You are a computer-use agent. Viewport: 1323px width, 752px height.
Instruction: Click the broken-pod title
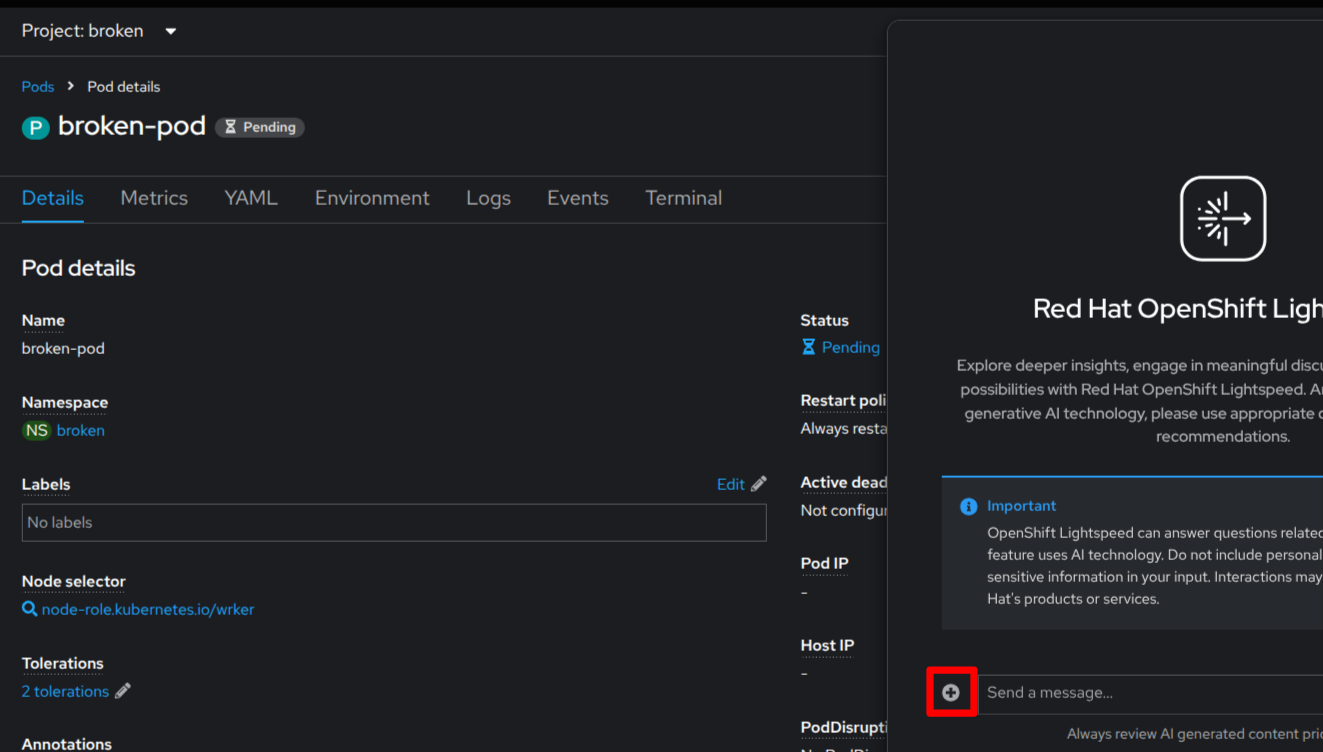tap(132, 126)
